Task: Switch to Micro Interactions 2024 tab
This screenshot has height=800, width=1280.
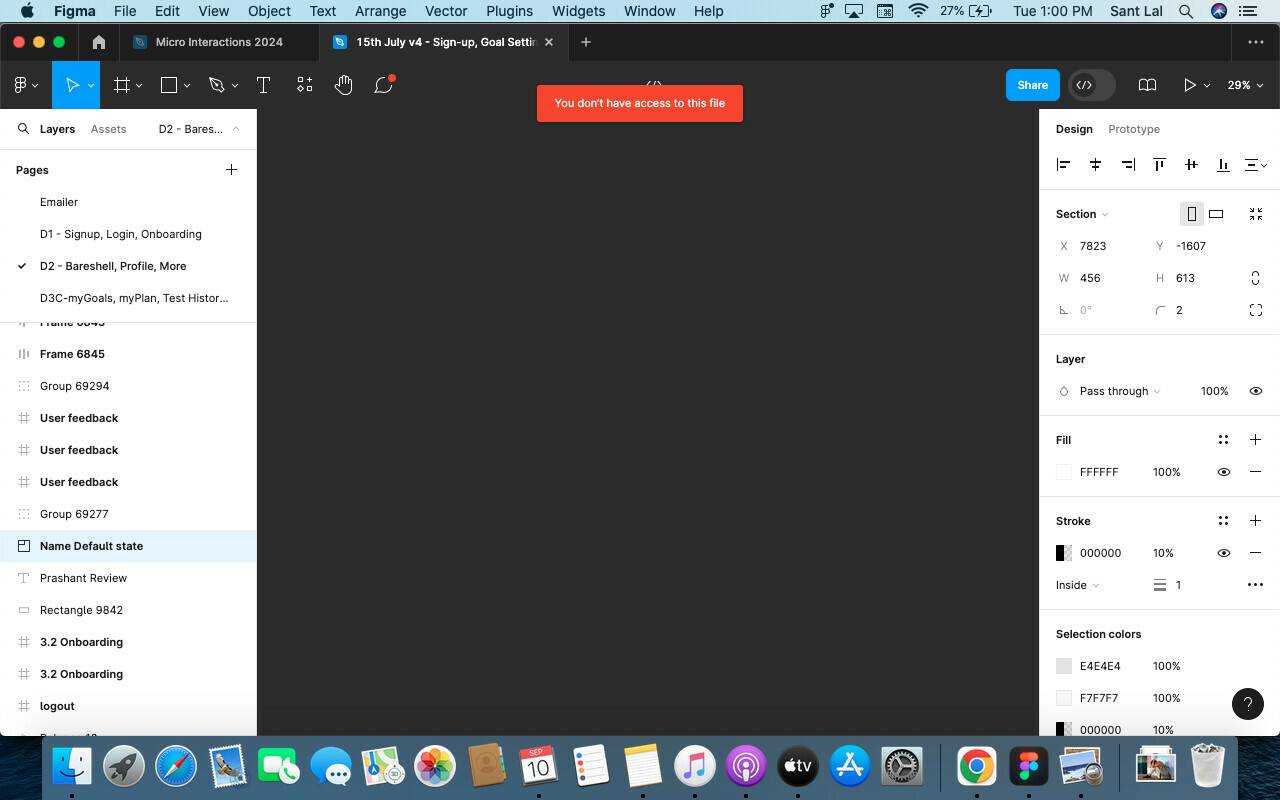Action: coord(219,42)
